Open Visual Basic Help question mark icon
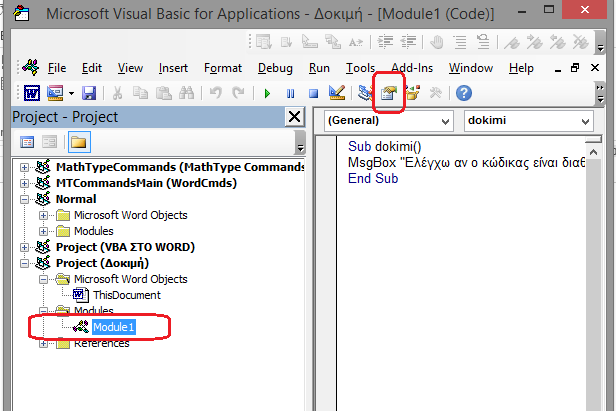Image resolution: width=616 pixels, height=411 pixels. tap(464, 94)
